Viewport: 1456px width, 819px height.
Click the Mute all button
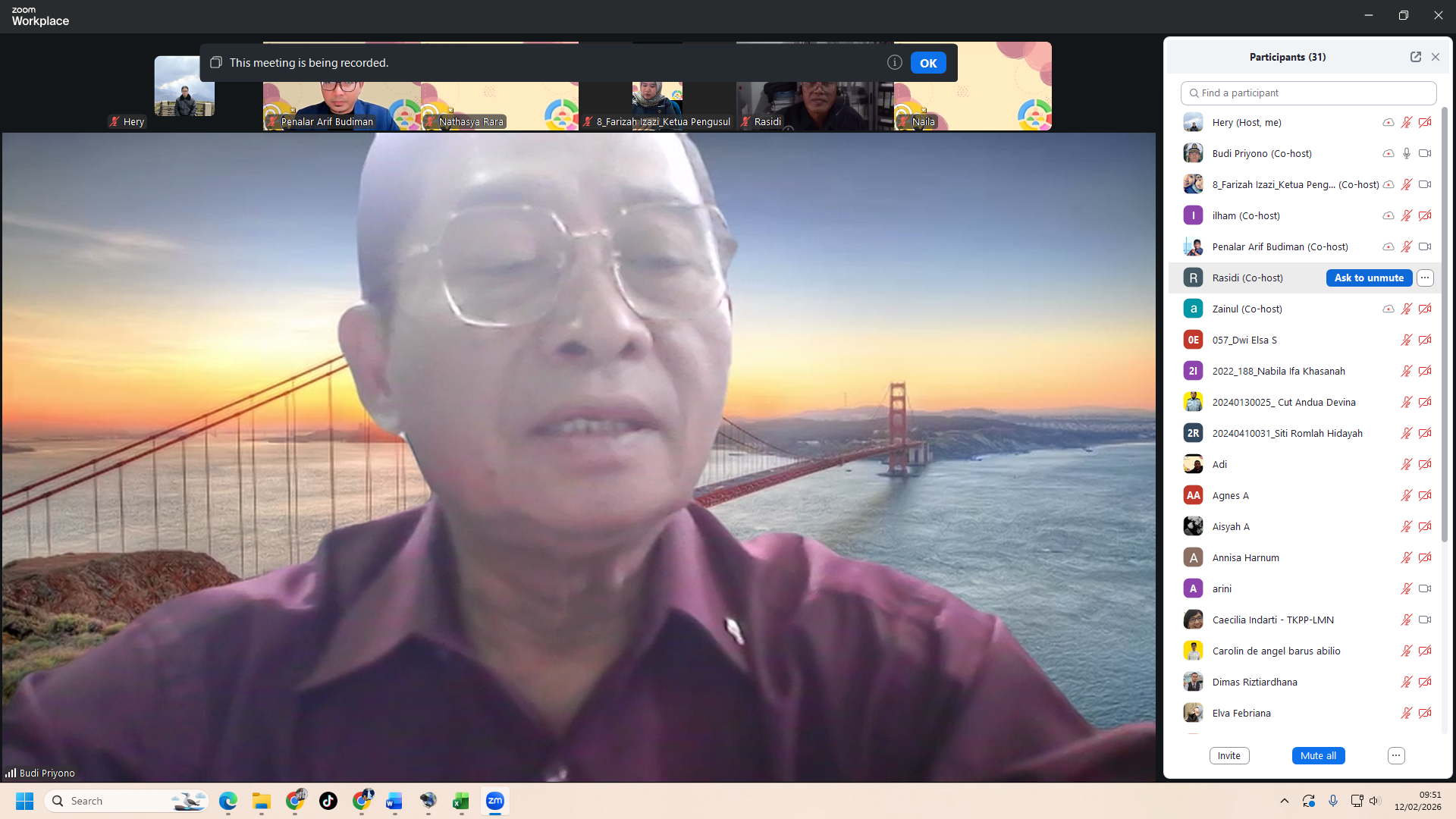pos(1318,755)
